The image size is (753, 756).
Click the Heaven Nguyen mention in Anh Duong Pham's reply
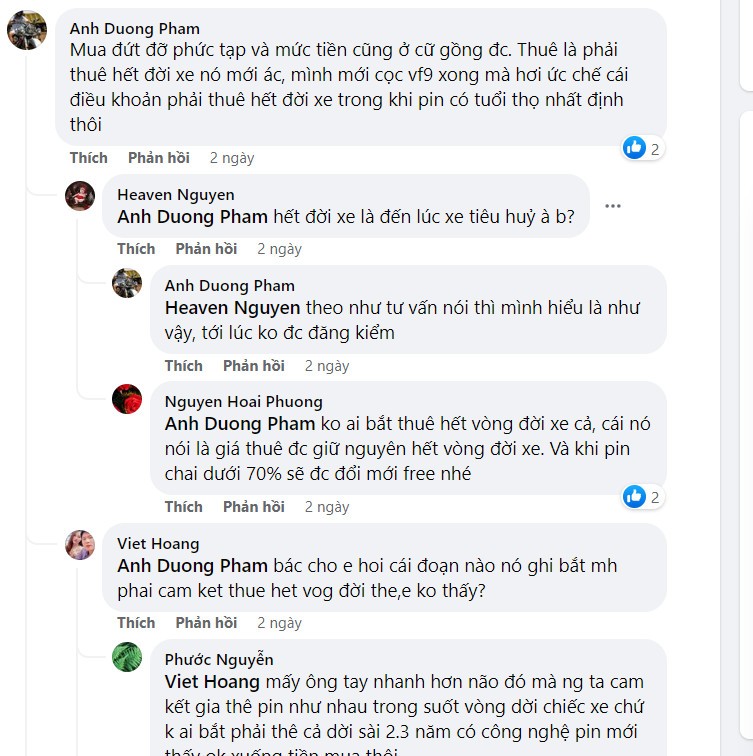point(233,308)
